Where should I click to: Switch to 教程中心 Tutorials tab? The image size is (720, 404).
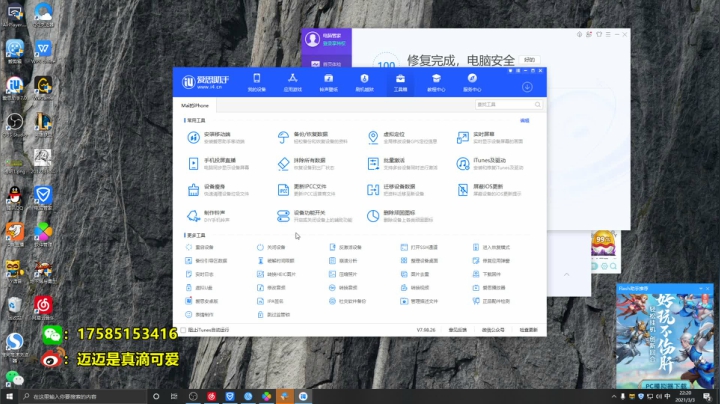pyautogui.click(x=436, y=83)
